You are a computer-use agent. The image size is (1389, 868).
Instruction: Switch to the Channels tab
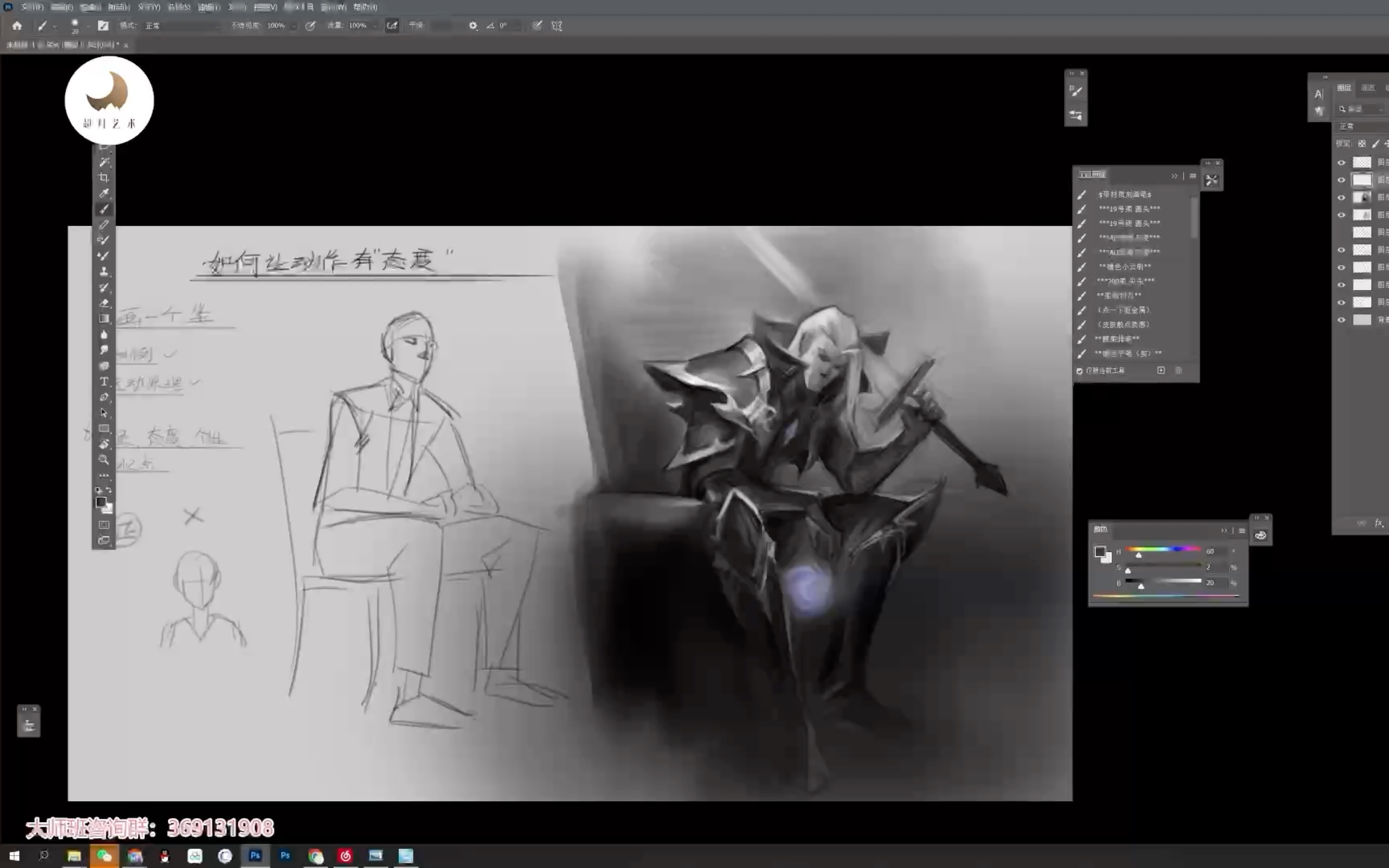coord(1368,88)
